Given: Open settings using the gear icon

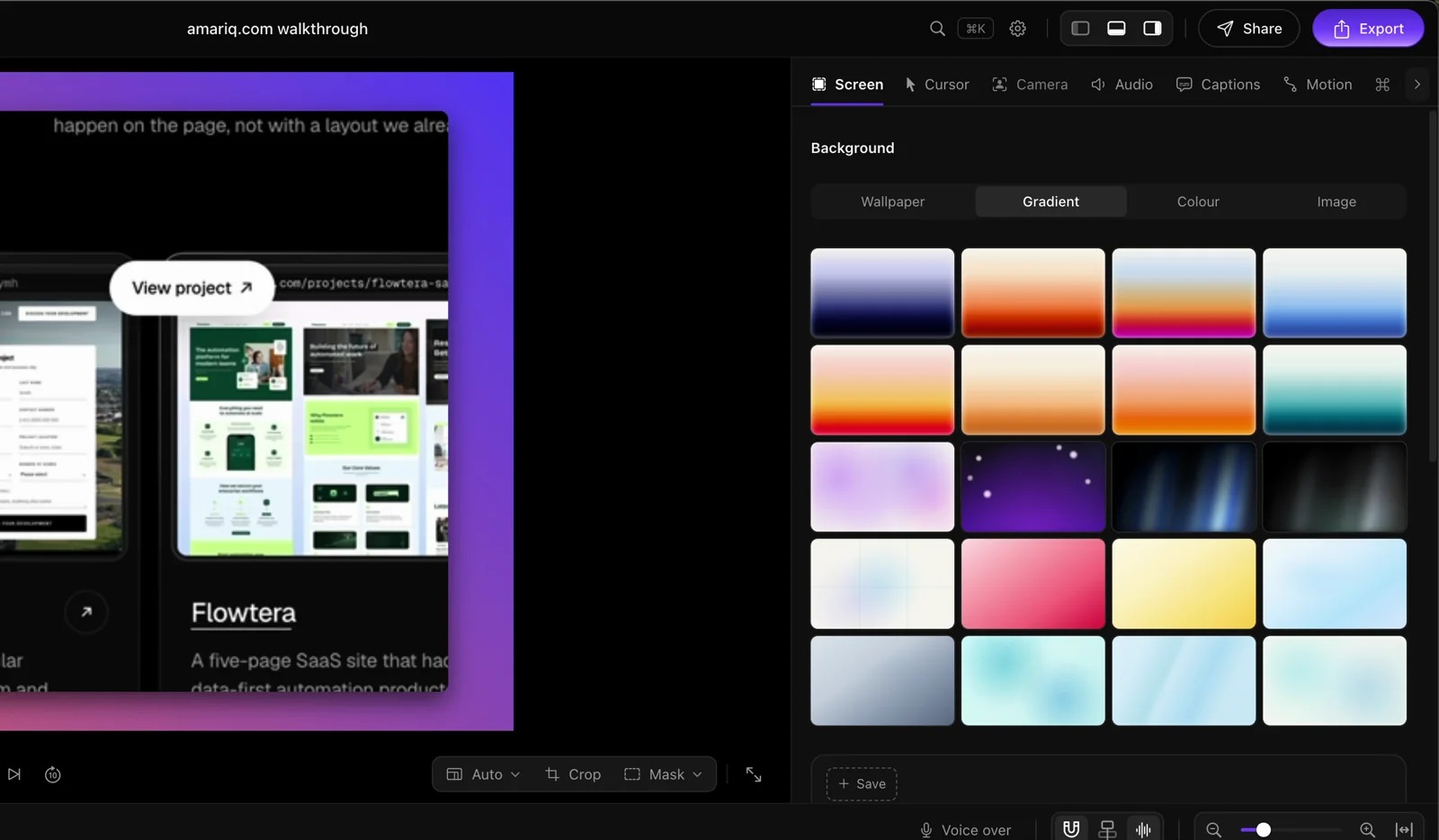Looking at the screenshot, I should 1017,29.
